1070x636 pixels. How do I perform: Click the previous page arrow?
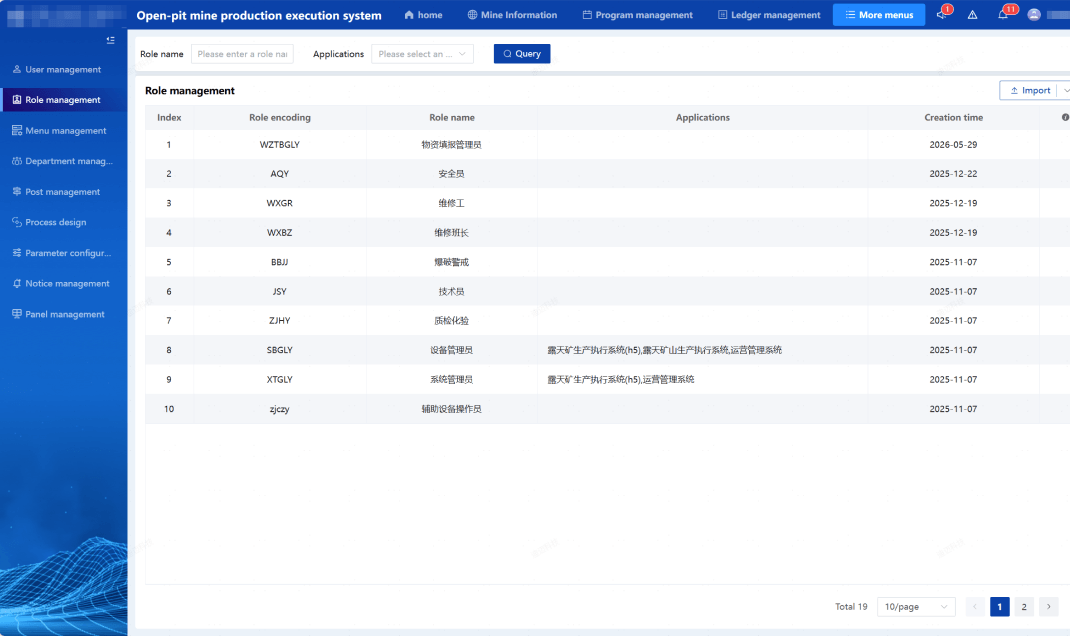(975, 607)
